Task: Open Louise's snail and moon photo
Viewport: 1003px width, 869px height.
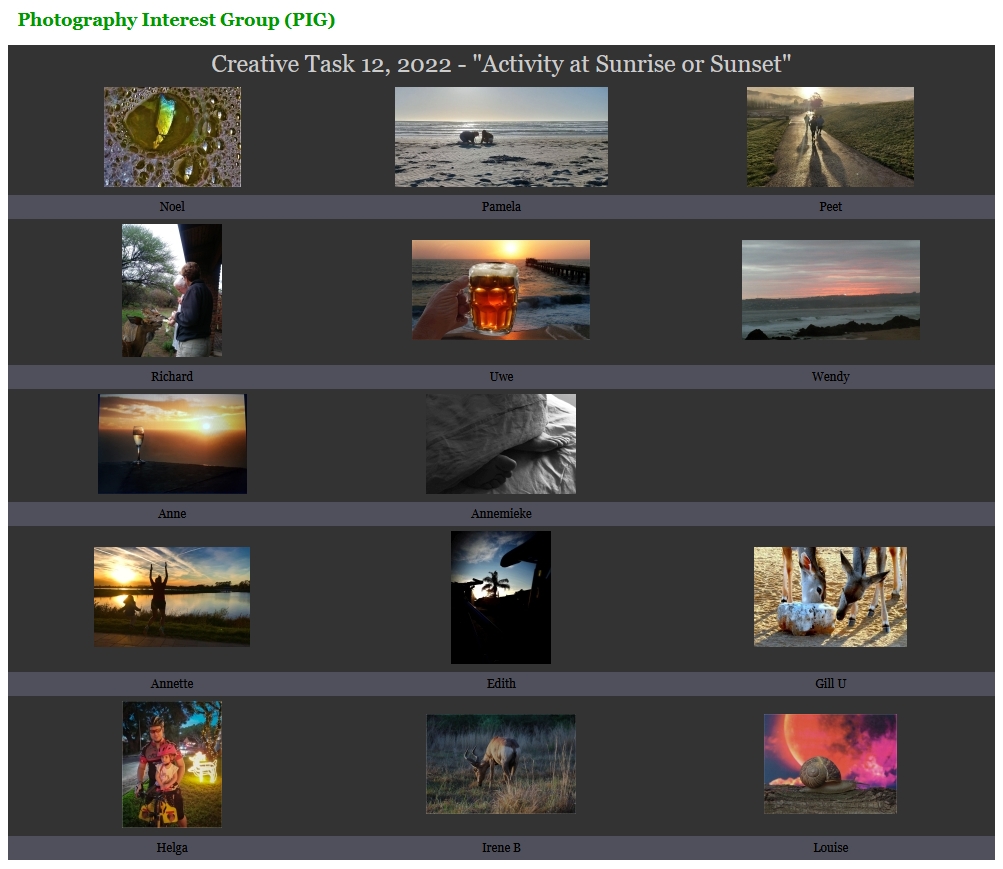Action: [830, 764]
